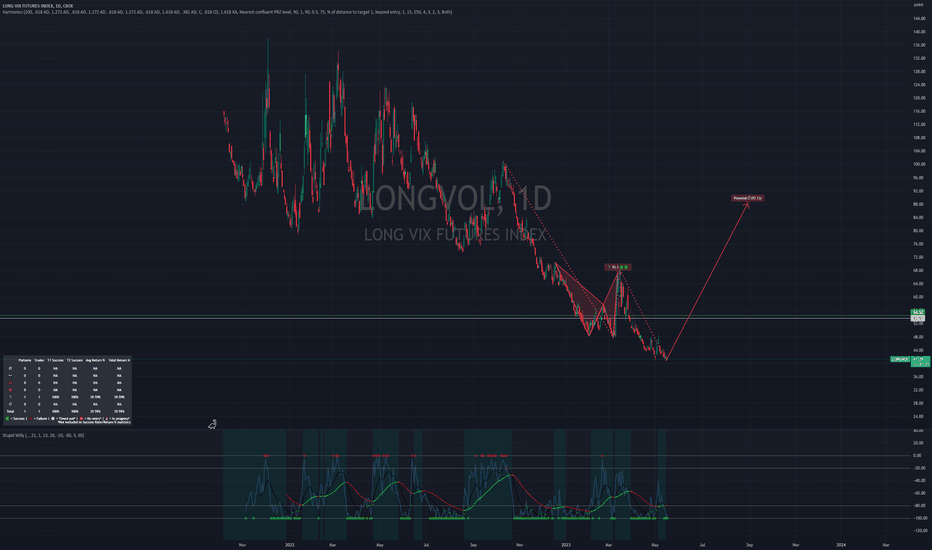This screenshot has height=550, width=932.
Task: Click the No entry legend icon under the table
Action: click(x=81, y=419)
